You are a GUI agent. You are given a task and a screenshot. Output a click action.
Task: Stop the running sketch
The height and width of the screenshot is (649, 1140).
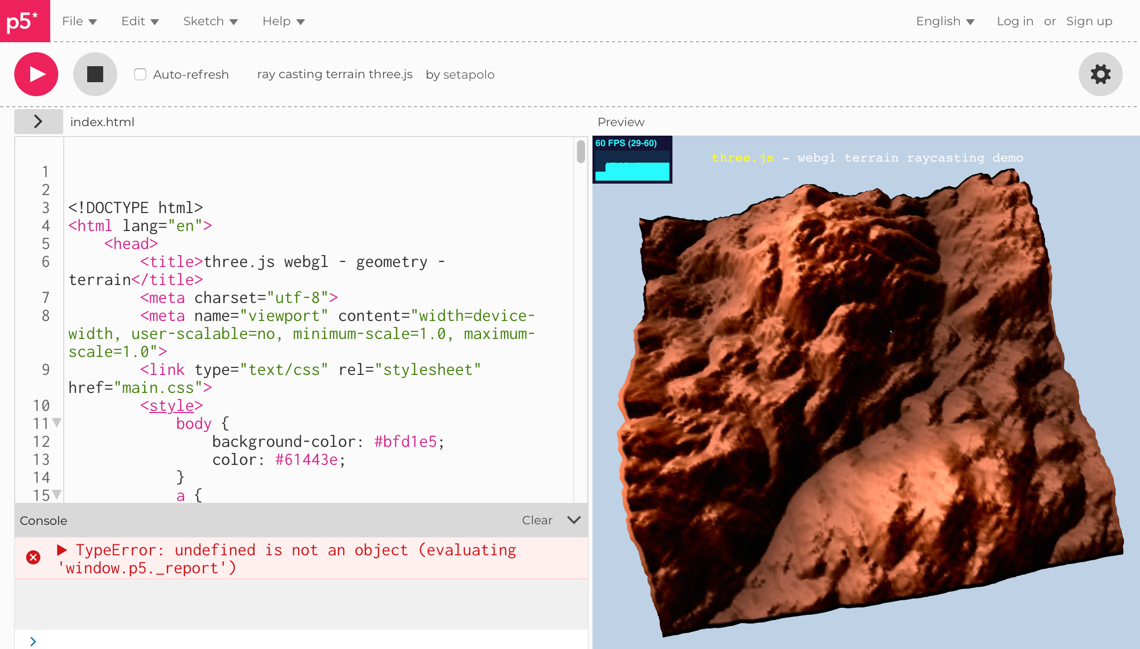point(95,74)
